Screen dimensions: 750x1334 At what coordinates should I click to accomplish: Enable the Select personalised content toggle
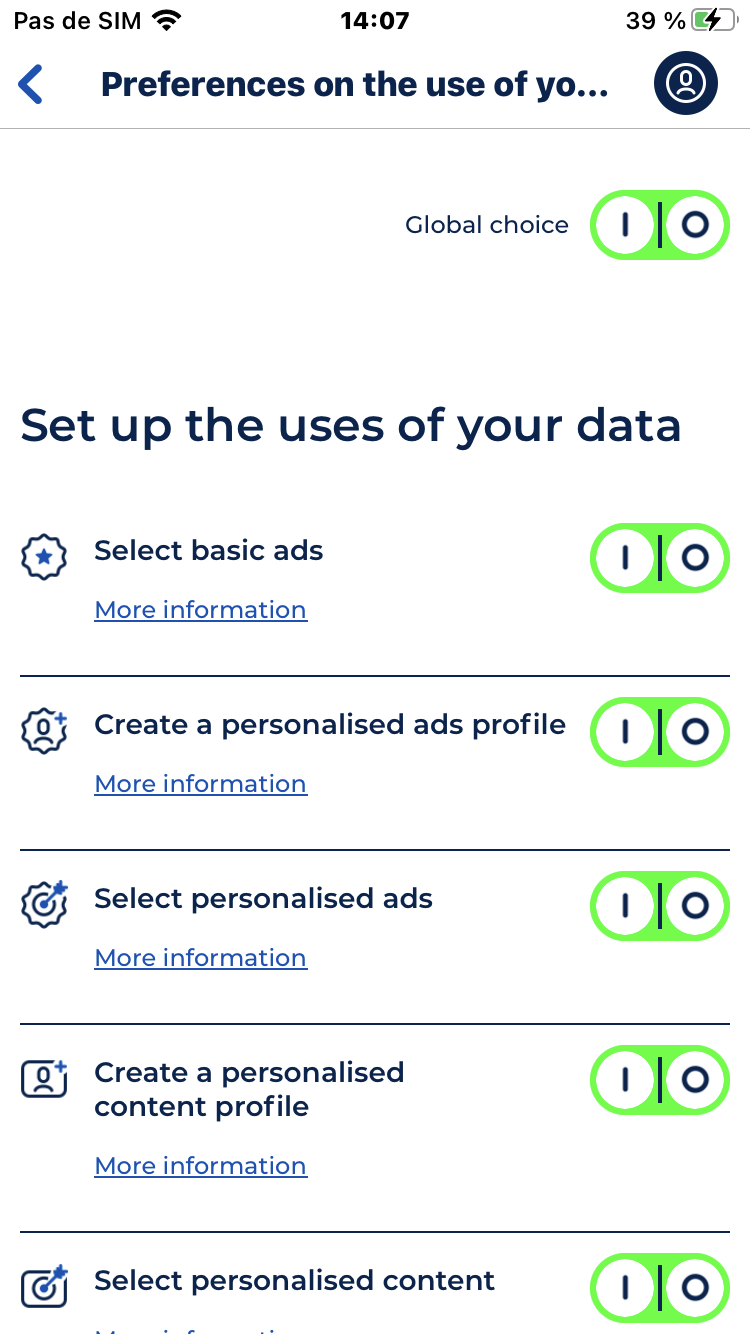tap(625, 1288)
